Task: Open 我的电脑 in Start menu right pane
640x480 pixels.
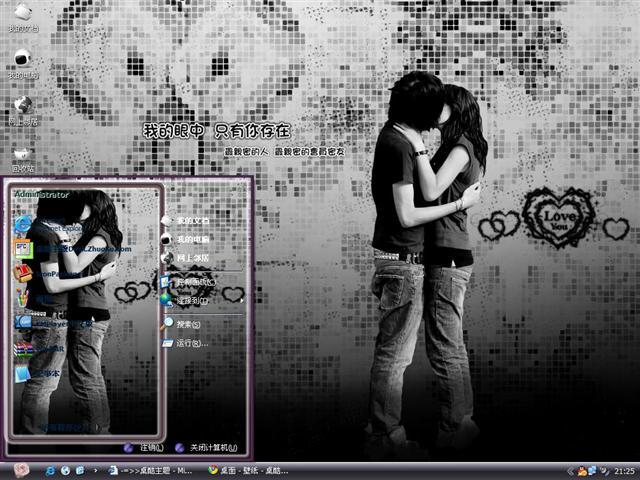Action: pos(190,240)
